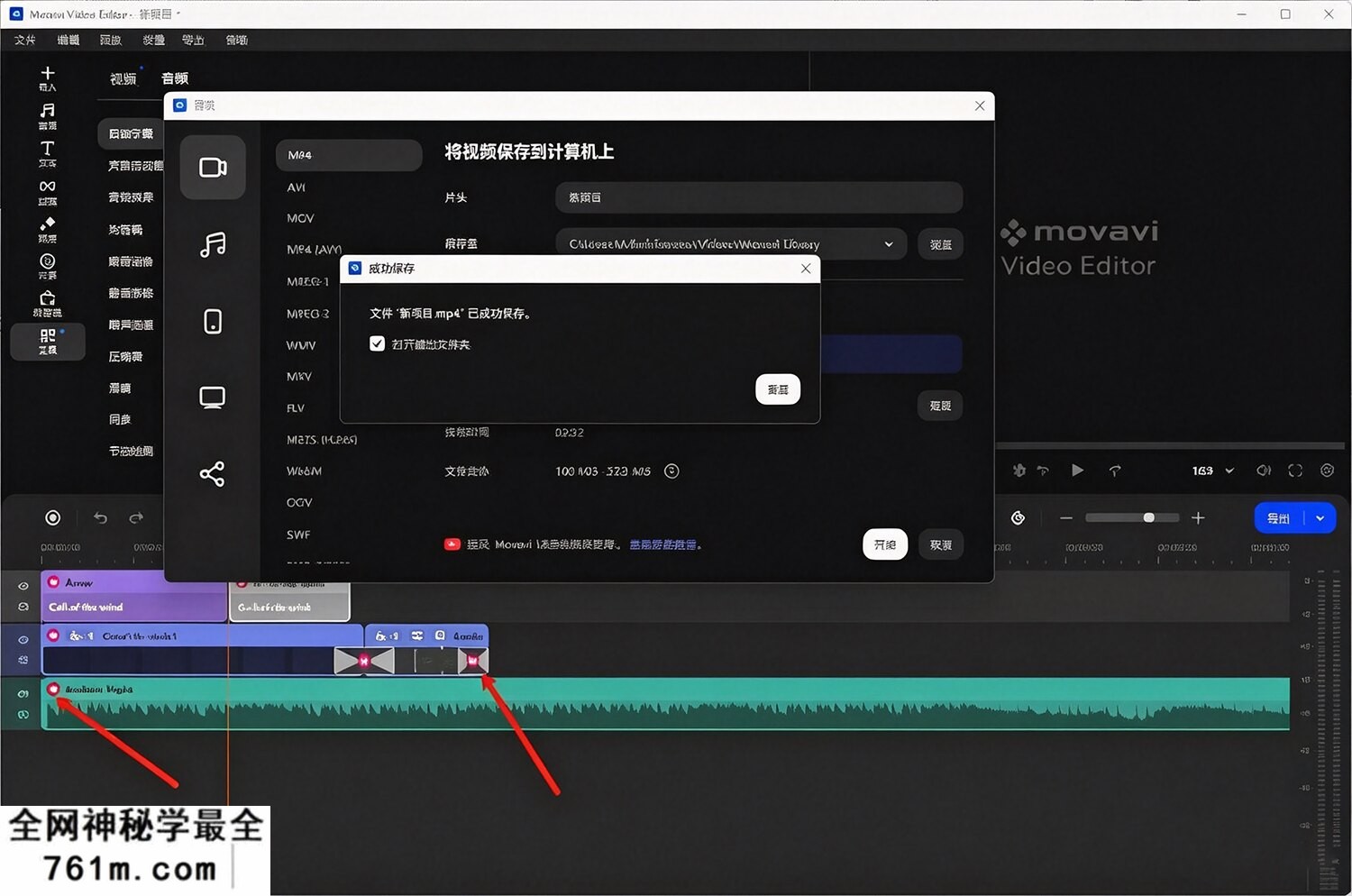The width and height of the screenshot is (1352, 896).
Task: Close the 成功保存 dialog with its X
Action: 806,269
